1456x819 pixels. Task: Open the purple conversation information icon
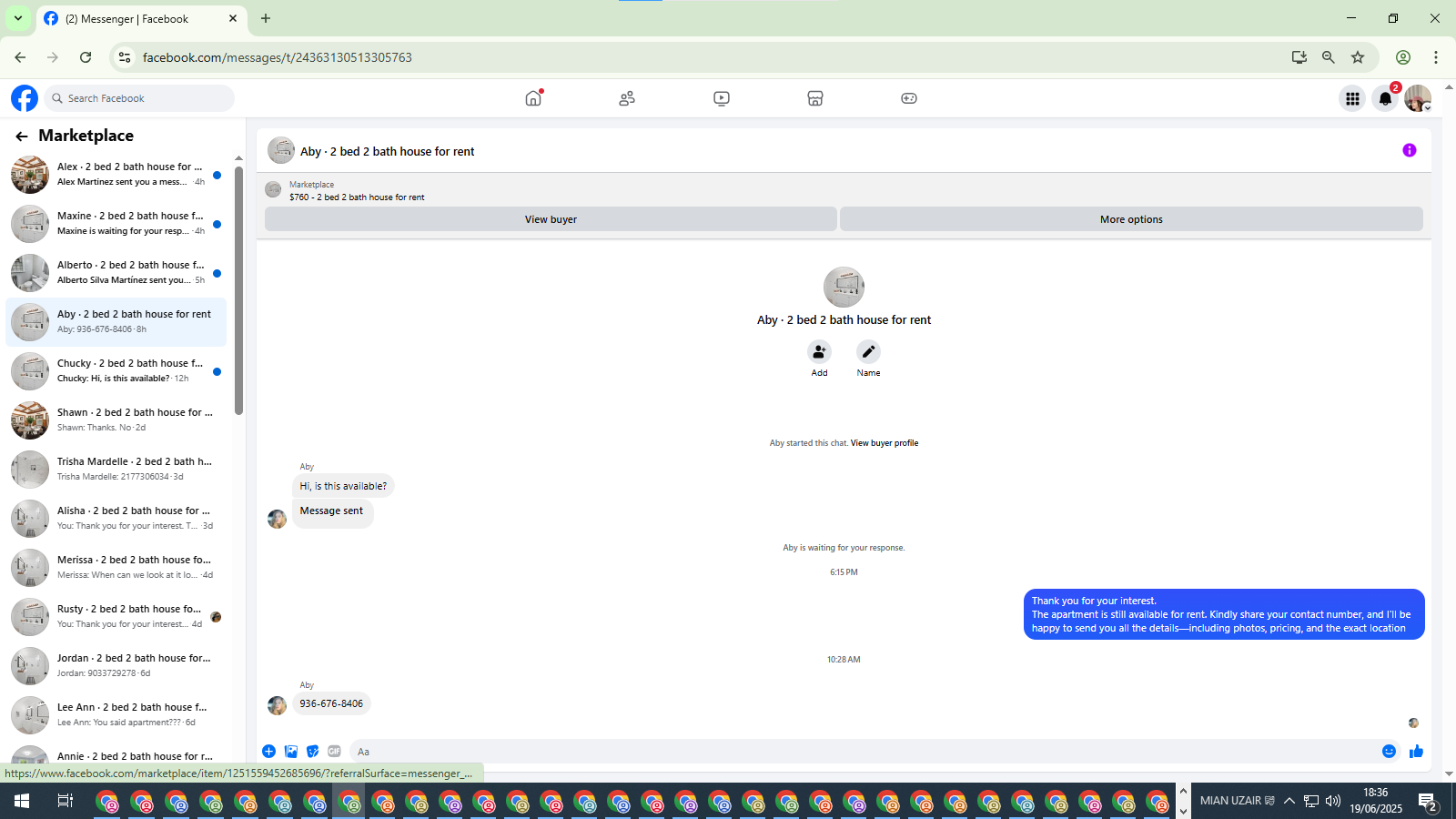coord(1410,150)
